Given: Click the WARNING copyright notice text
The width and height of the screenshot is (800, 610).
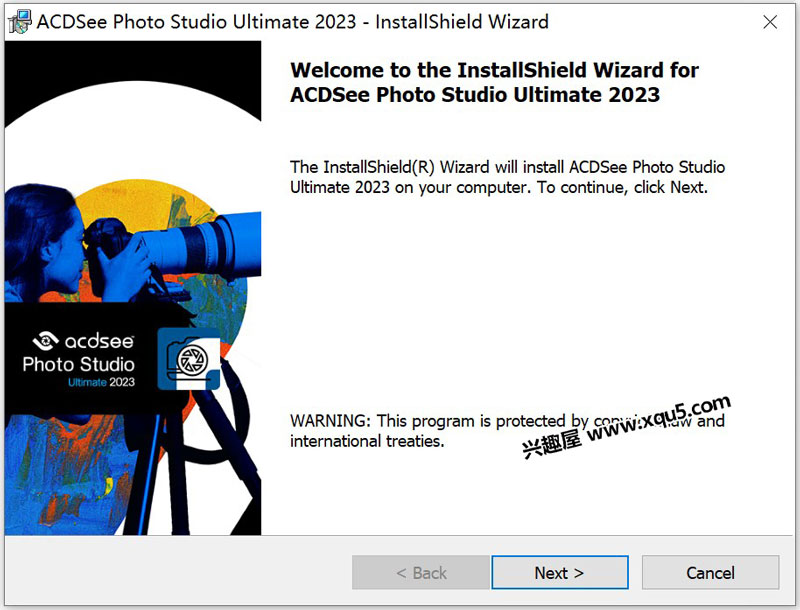Looking at the screenshot, I should pos(507,430).
